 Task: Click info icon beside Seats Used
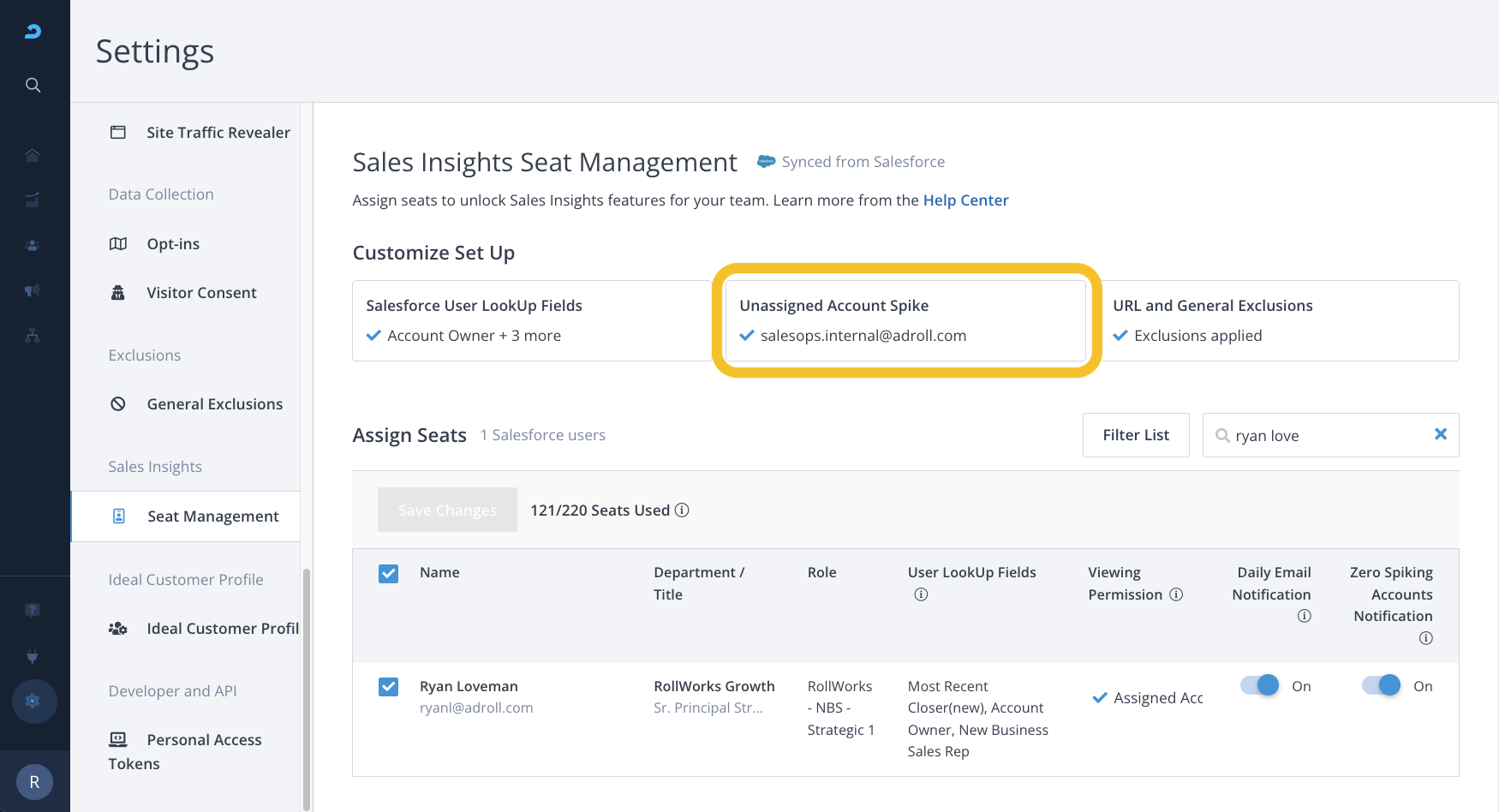682,510
